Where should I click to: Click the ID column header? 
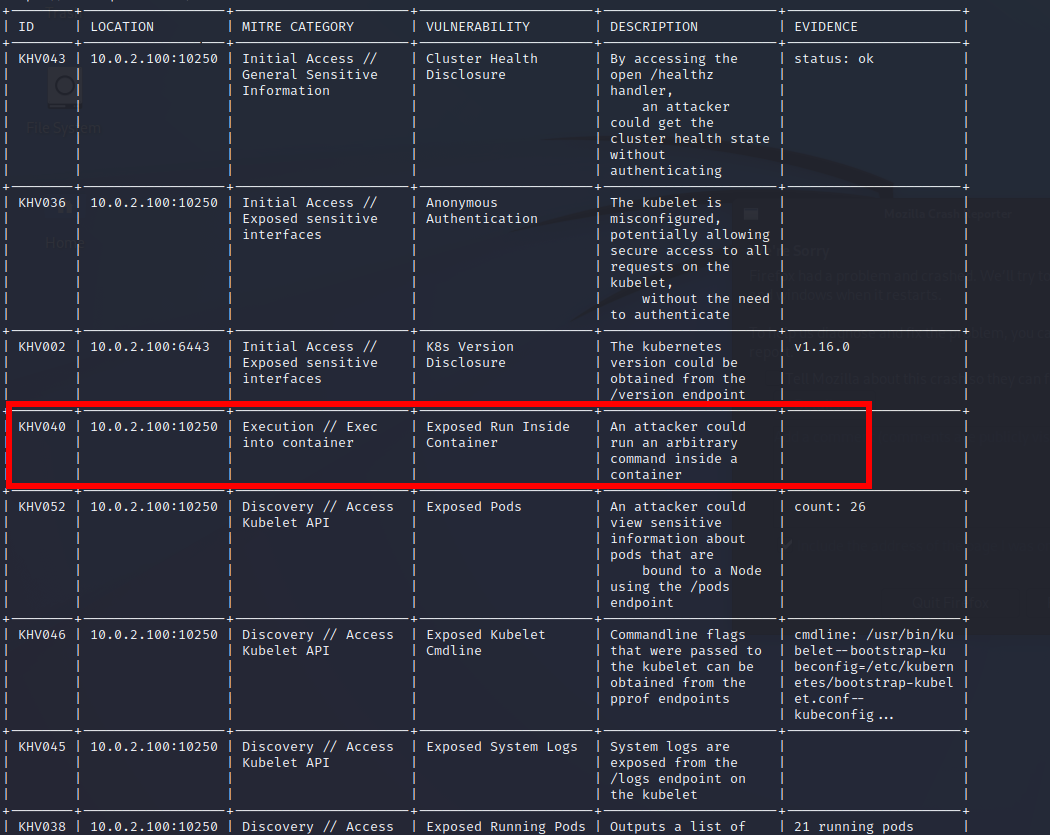(26, 27)
